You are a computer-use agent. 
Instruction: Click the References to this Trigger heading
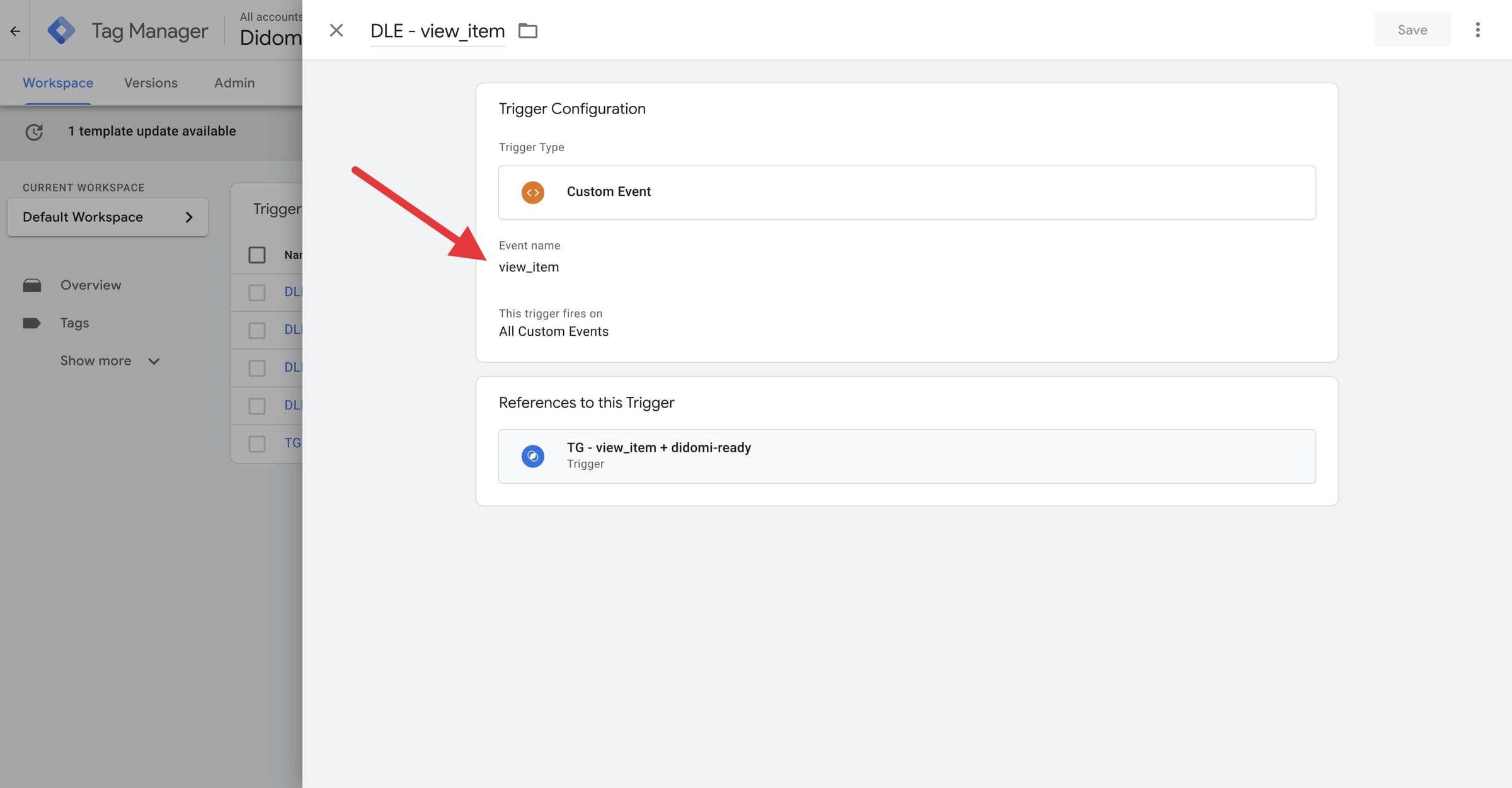[x=587, y=403]
